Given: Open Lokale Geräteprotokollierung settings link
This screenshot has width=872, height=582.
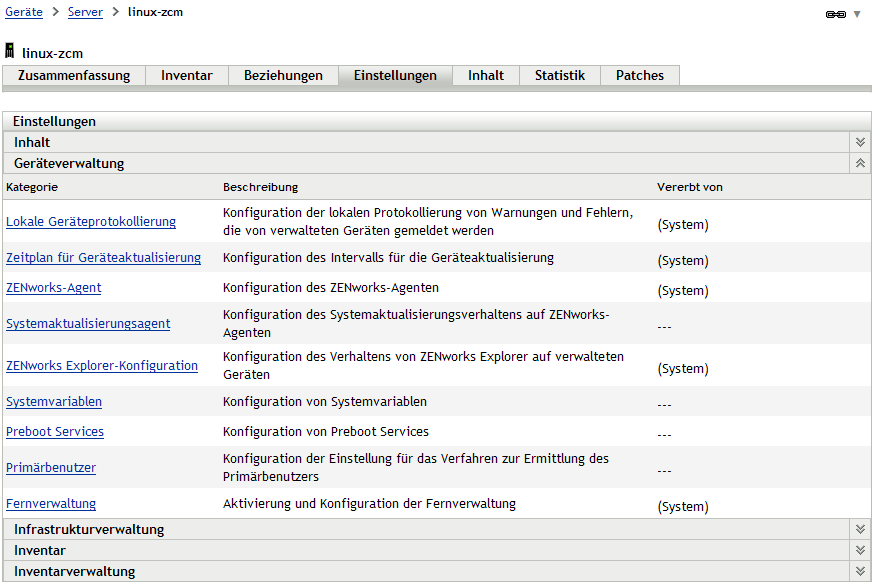Looking at the screenshot, I should tap(91, 222).
